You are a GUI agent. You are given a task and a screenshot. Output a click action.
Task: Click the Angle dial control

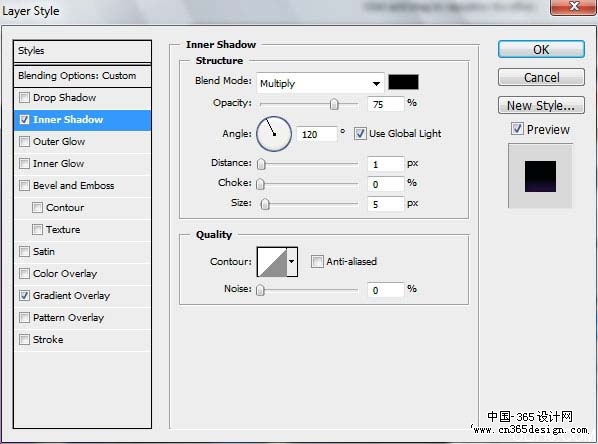click(274, 134)
